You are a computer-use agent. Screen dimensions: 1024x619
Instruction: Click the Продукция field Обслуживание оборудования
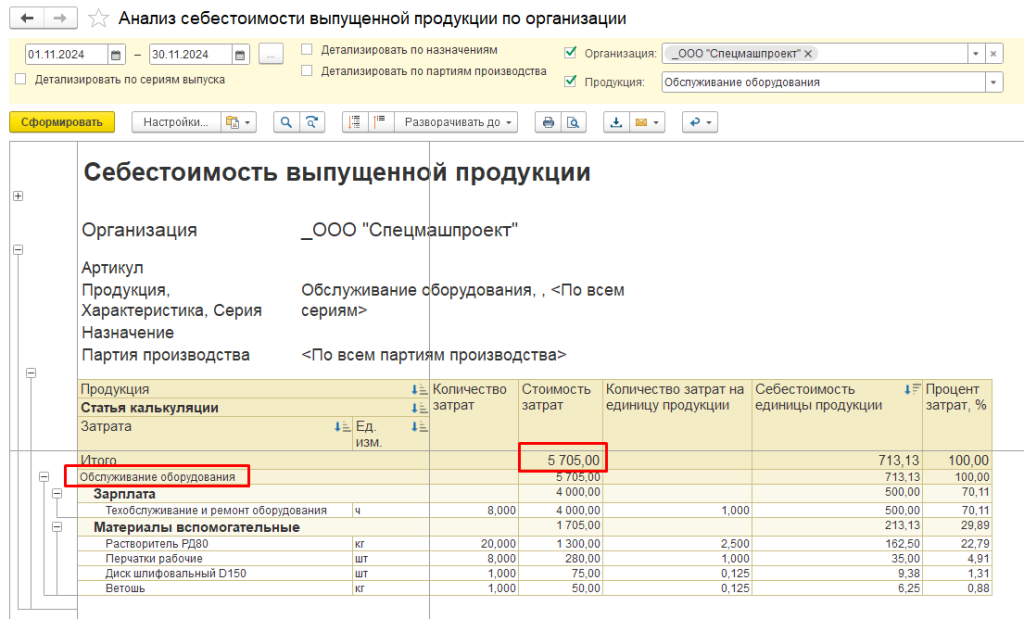(x=823, y=82)
